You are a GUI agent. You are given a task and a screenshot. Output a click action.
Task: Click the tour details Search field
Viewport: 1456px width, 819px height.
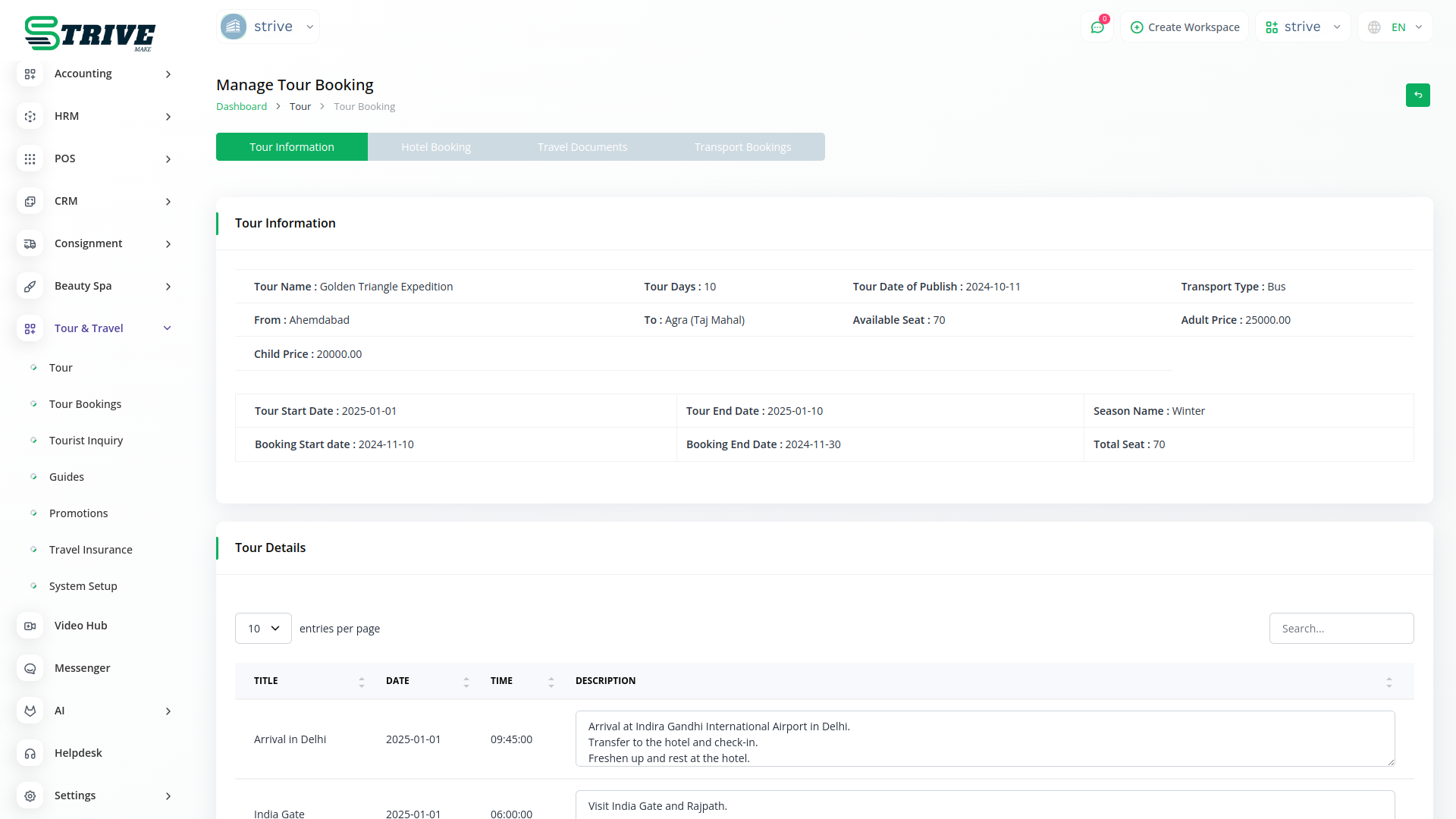tap(1341, 628)
